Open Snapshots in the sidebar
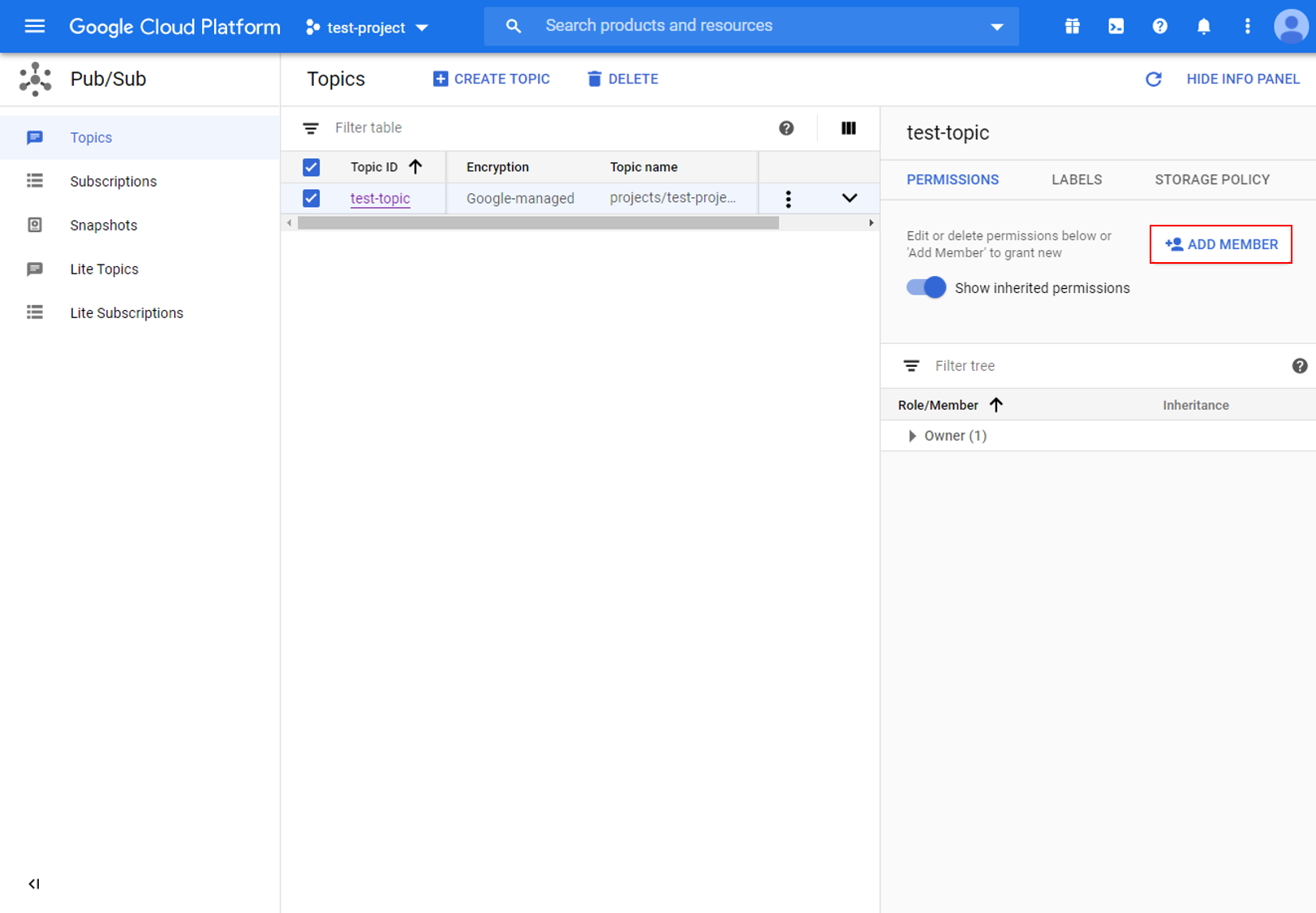Image resolution: width=1316 pixels, height=913 pixels. click(140, 226)
